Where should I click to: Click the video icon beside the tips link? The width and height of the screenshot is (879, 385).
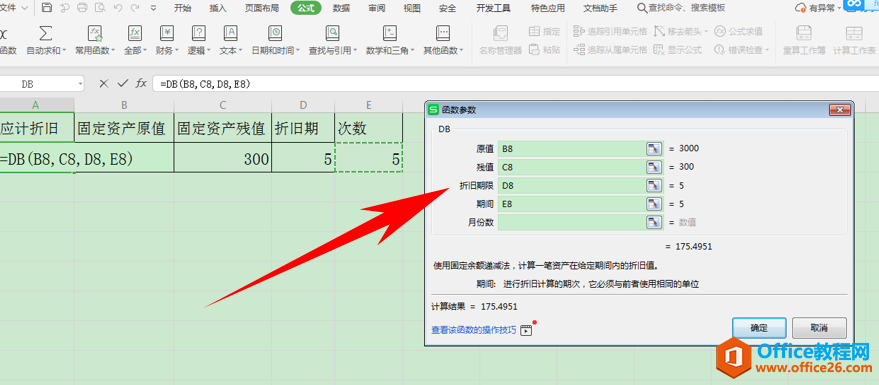pyautogui.click(x=526, y=330)
